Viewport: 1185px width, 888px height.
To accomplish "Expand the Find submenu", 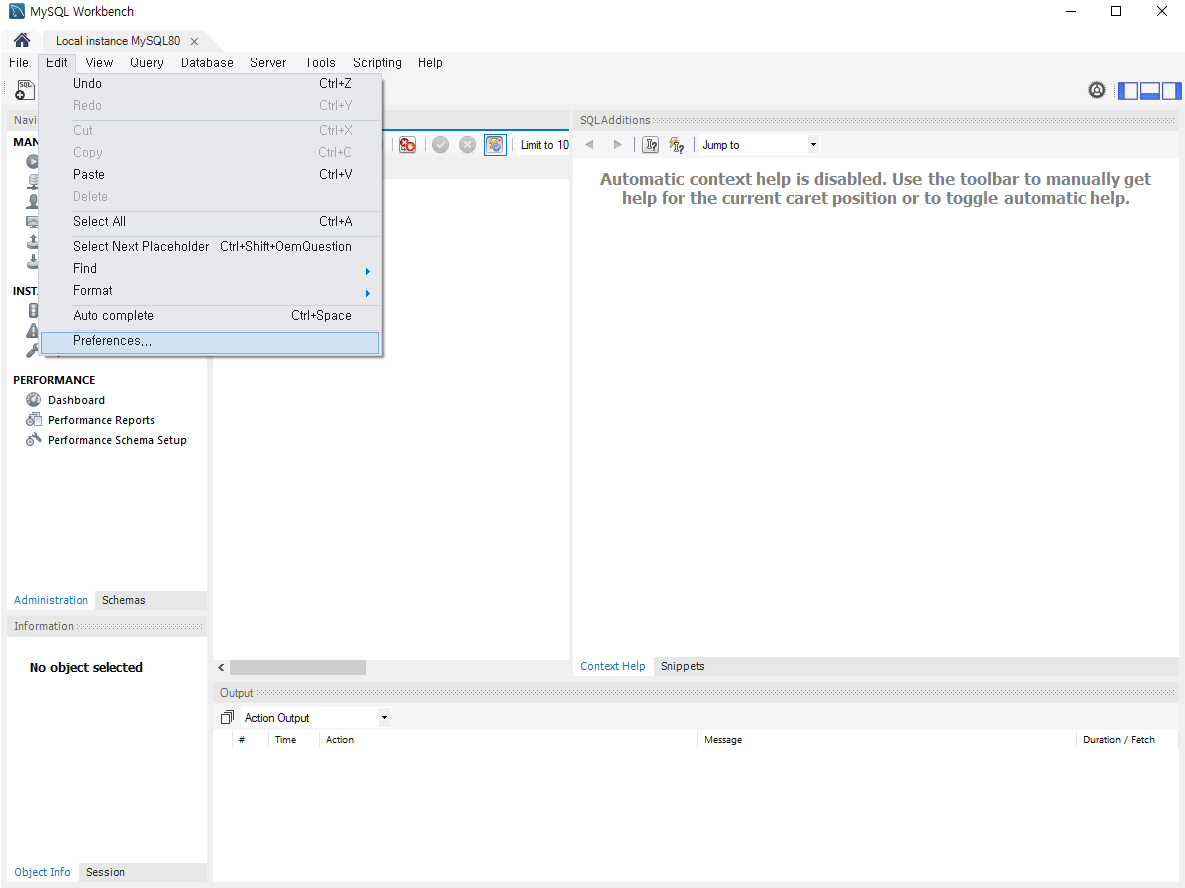I will click(x=210, y=268).
